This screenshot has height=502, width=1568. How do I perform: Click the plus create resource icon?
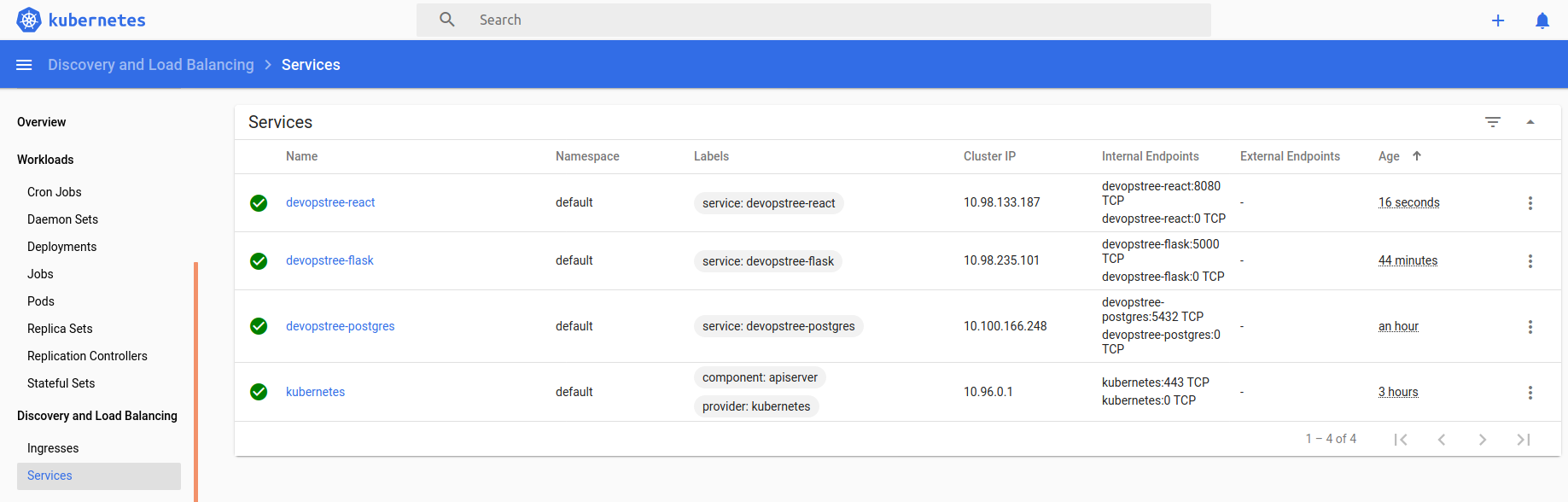pyautogui.click(x=1498, y=20)
